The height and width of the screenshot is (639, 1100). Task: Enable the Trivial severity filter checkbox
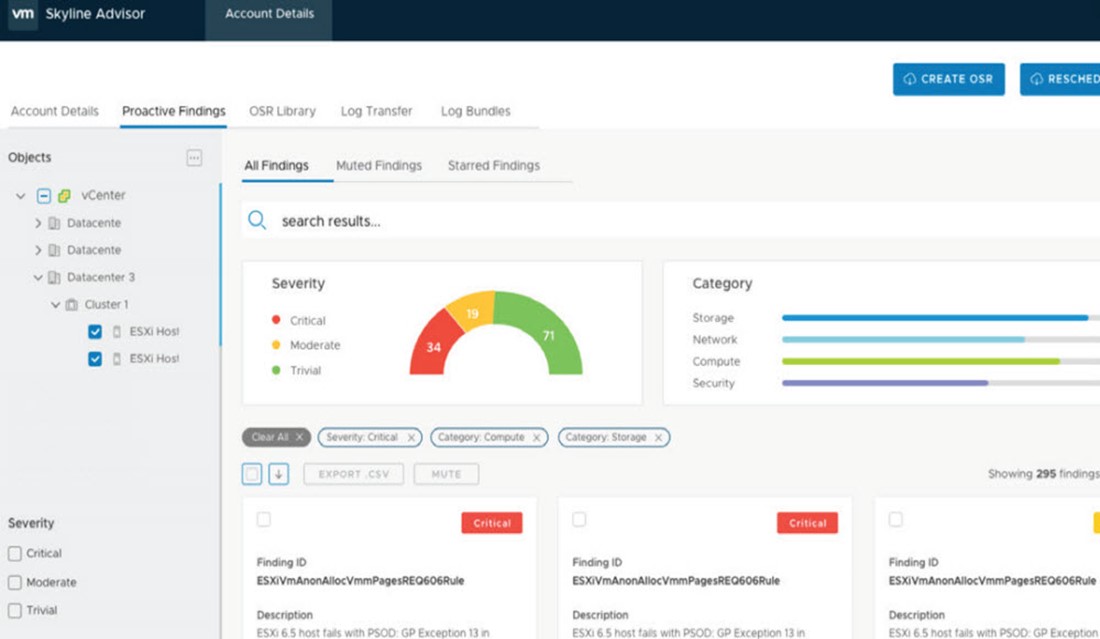(x=15, y=610)
